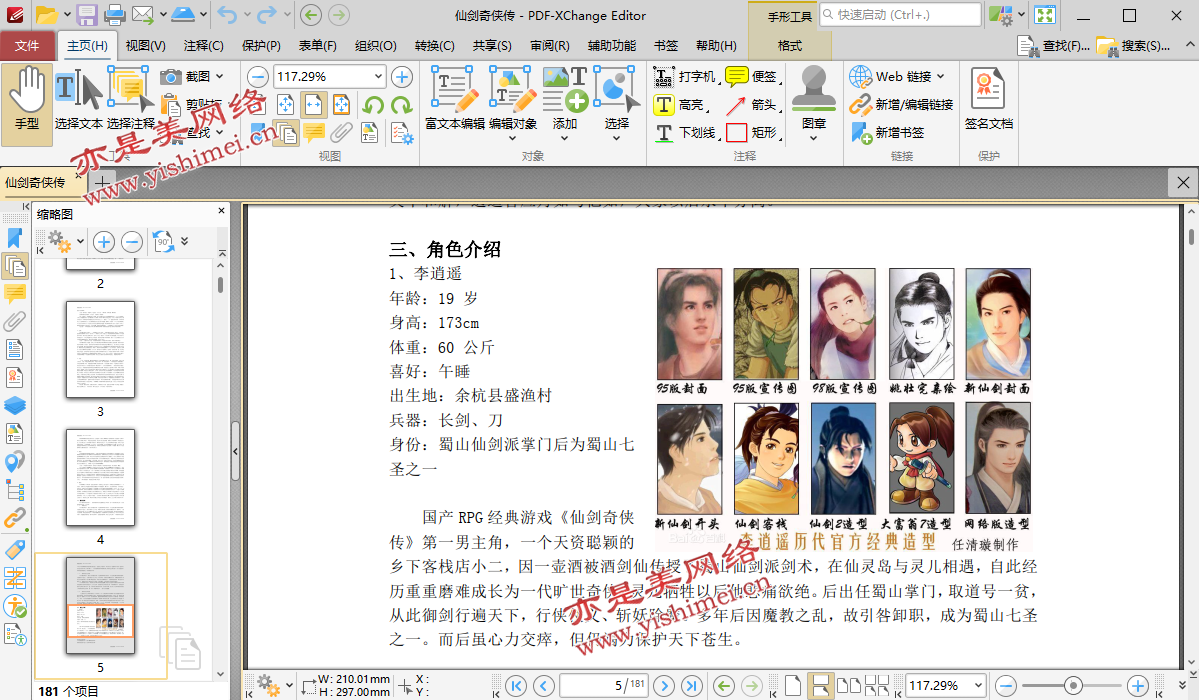Rotate view clockwise with green arrow
1199x700 pixels.
point(401,105)
